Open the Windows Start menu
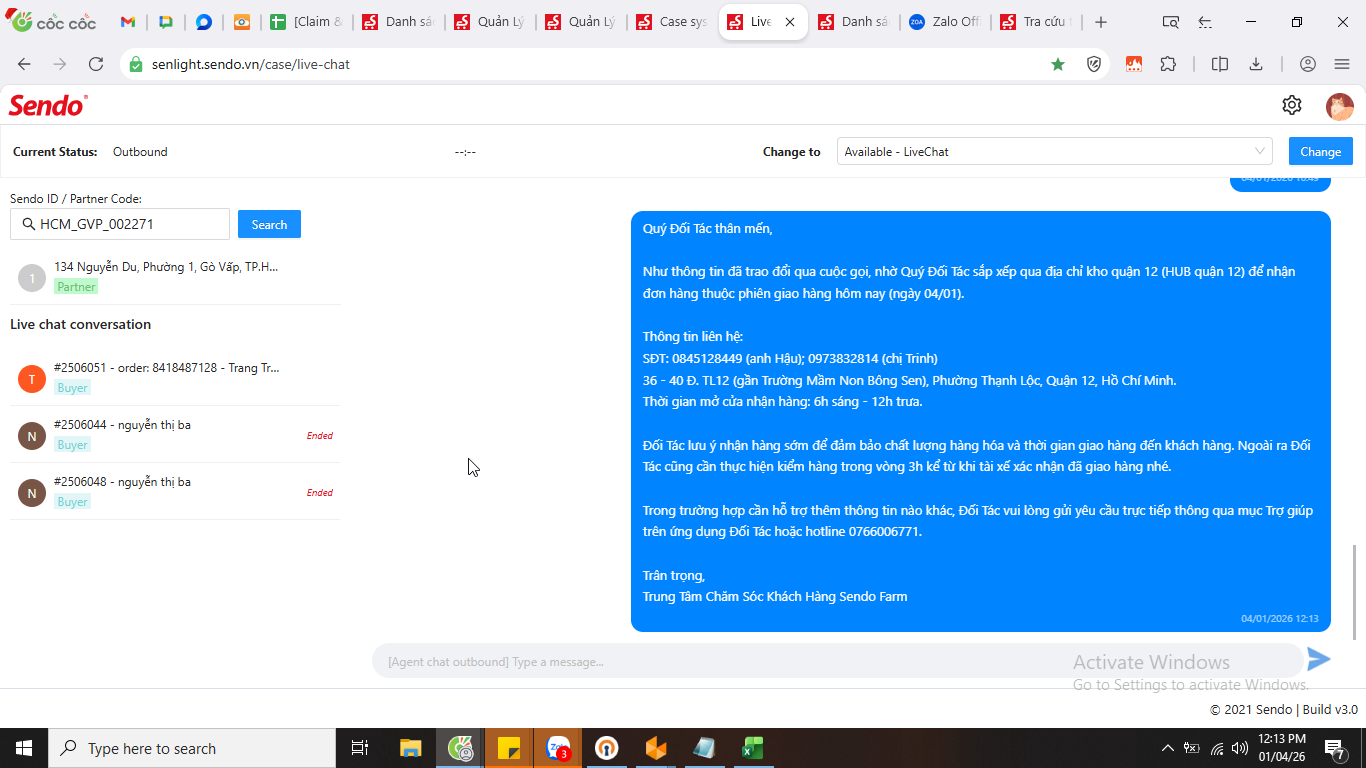 [x=24, y=748]
